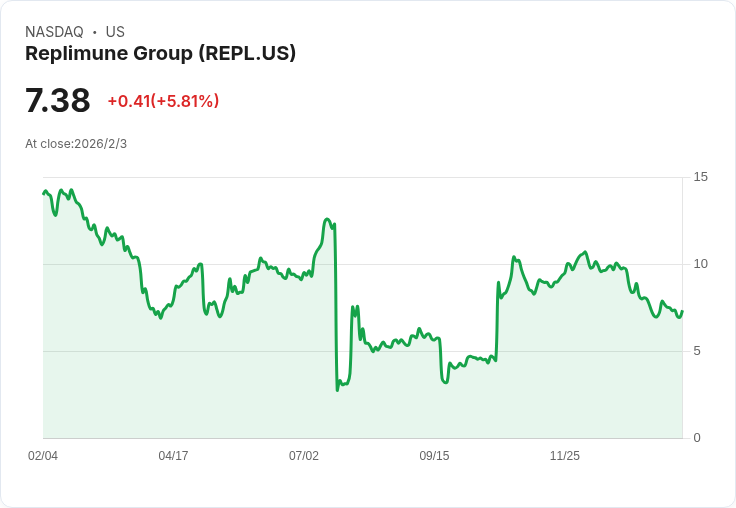Click the US market label
The height and width of the screenshot is (508, 736).
point(115,32)
